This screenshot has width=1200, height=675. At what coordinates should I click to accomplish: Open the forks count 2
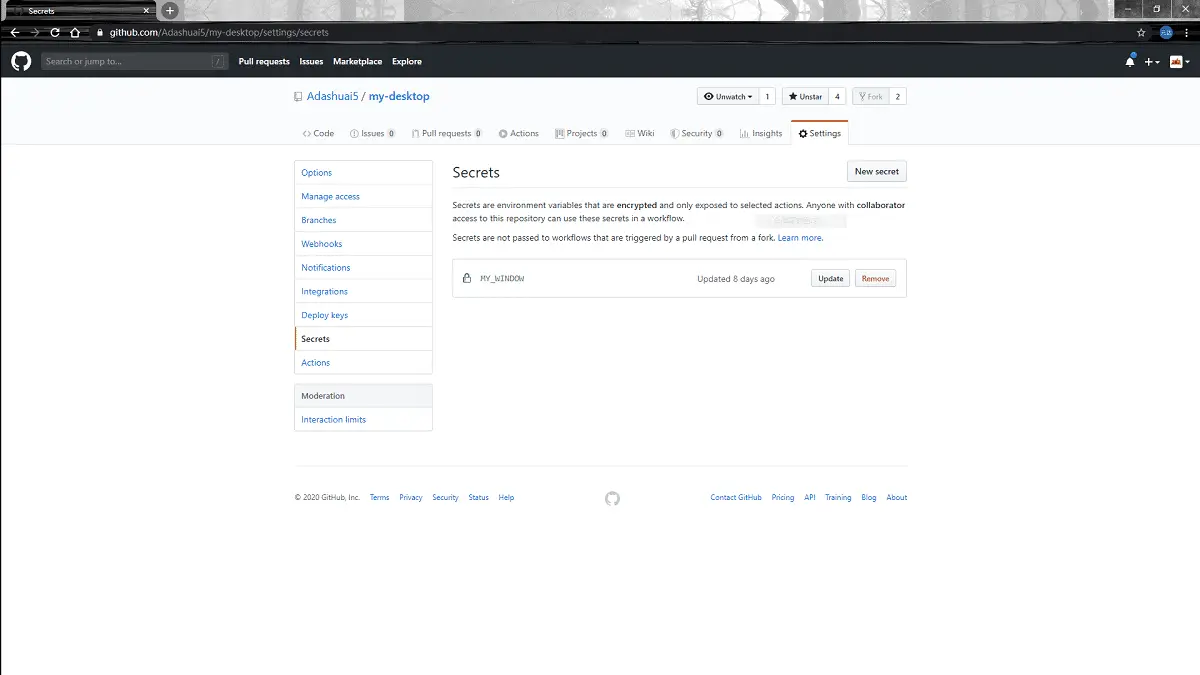coord(898,97)
